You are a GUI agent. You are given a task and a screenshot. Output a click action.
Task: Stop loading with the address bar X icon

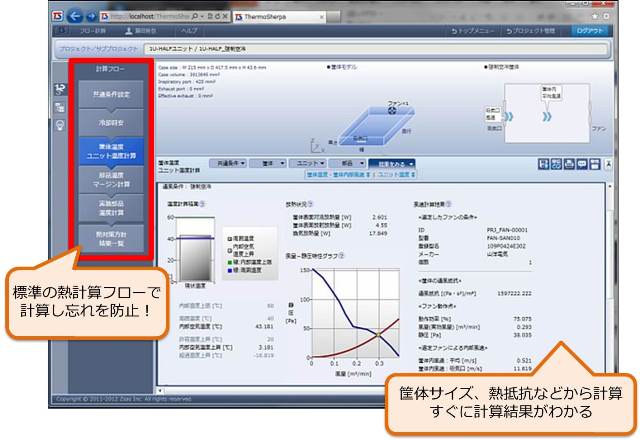[225, 16]
